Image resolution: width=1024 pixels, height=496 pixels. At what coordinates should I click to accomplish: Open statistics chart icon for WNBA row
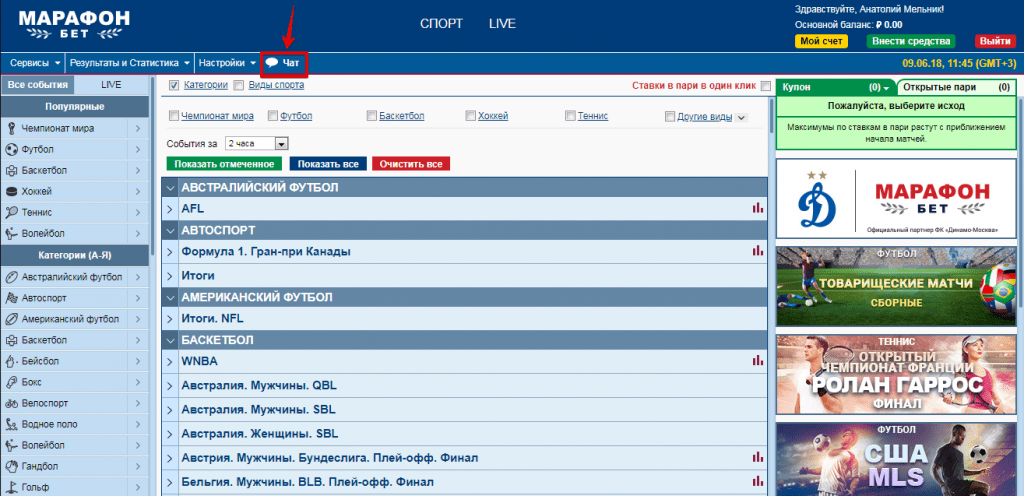[x=757, y=361]
